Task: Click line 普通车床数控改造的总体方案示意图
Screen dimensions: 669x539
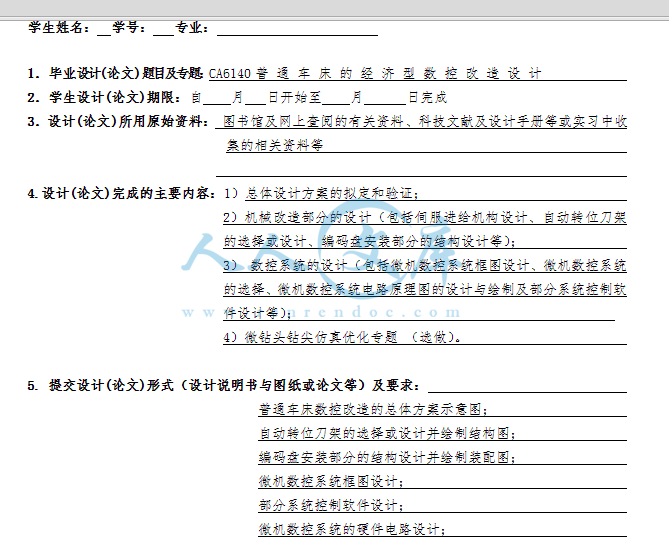Action: point(373,409)
